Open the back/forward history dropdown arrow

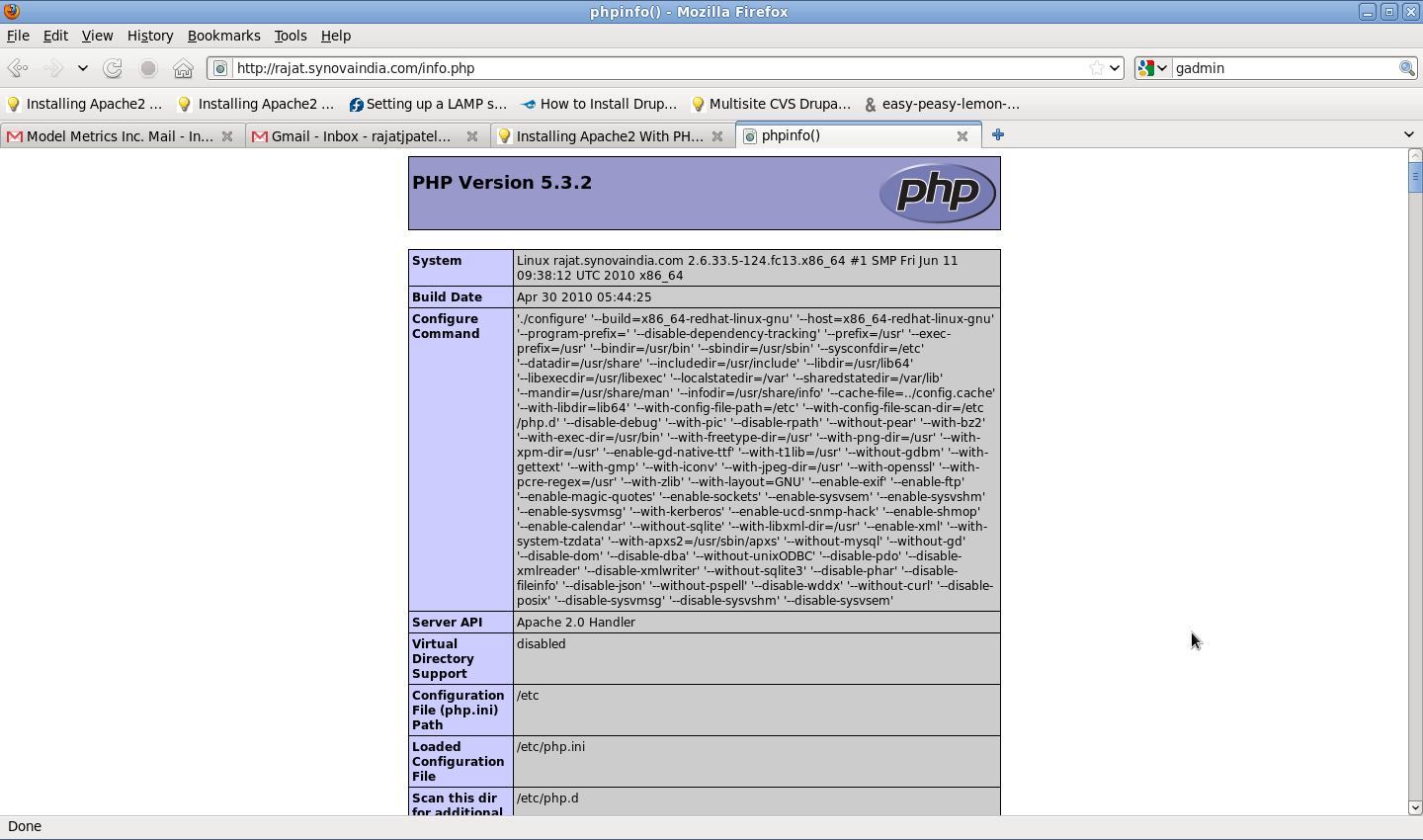pos(83,68)
